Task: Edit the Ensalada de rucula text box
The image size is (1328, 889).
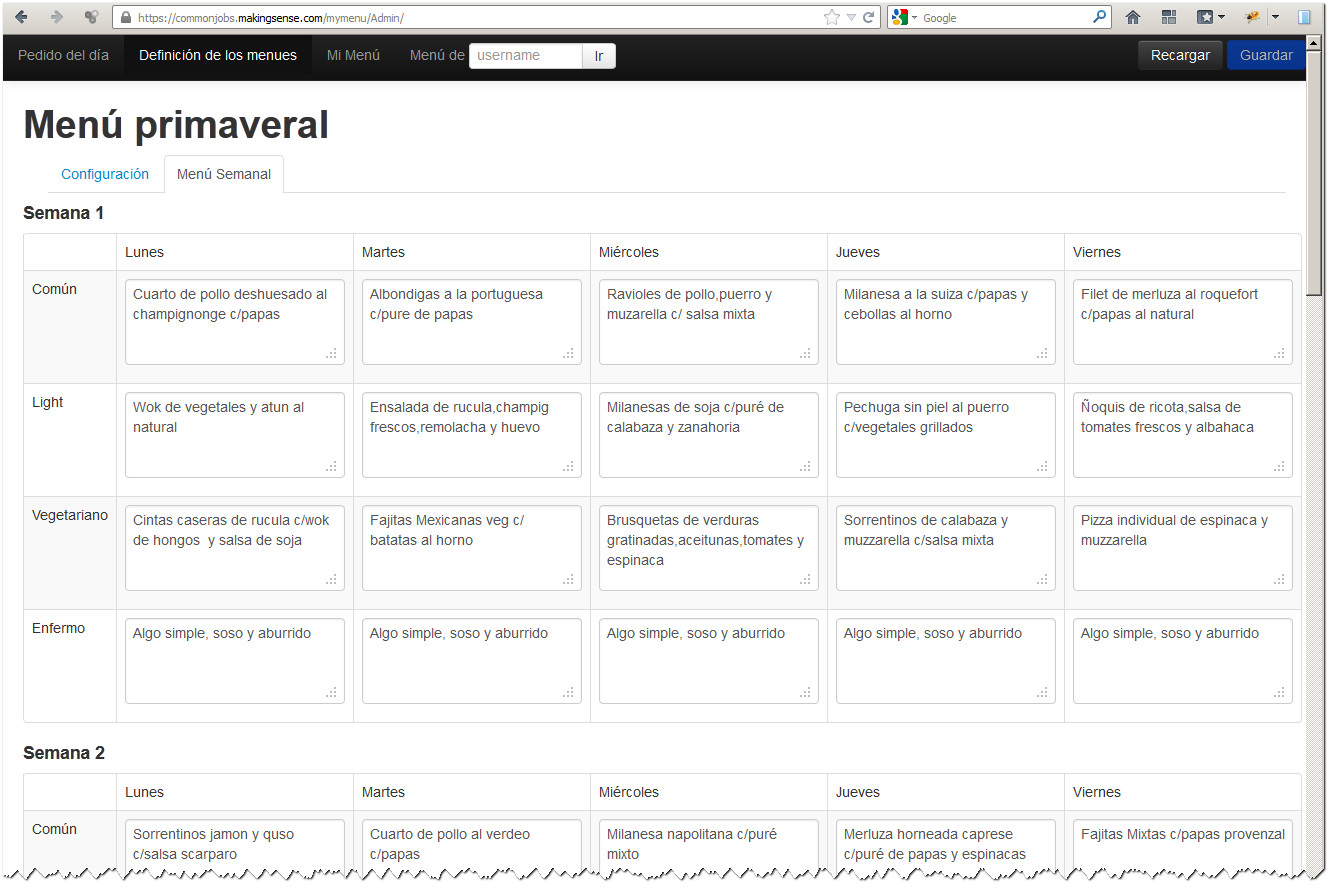Action: click(x=471, y=435)
